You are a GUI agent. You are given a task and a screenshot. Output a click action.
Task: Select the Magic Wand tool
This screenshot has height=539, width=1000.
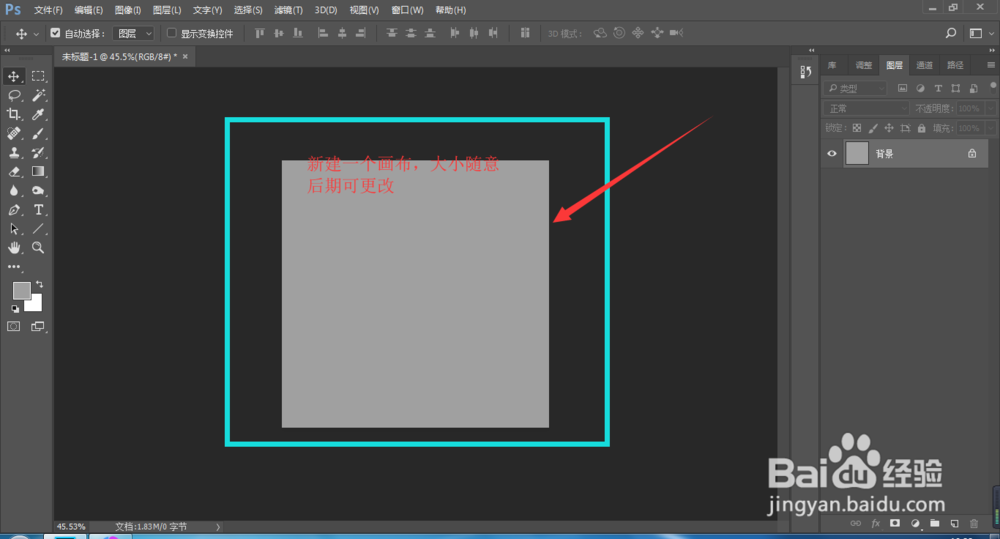(x=38, y=96)
